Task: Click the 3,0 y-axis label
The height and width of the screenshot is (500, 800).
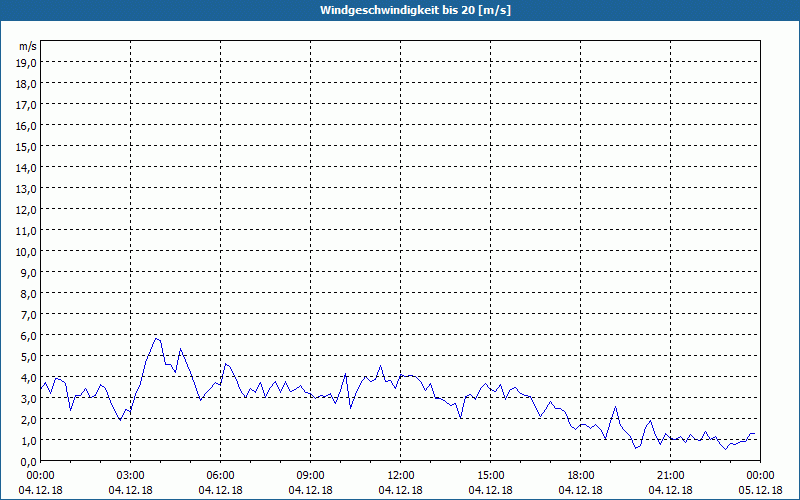Action: [x=29, y=399]
